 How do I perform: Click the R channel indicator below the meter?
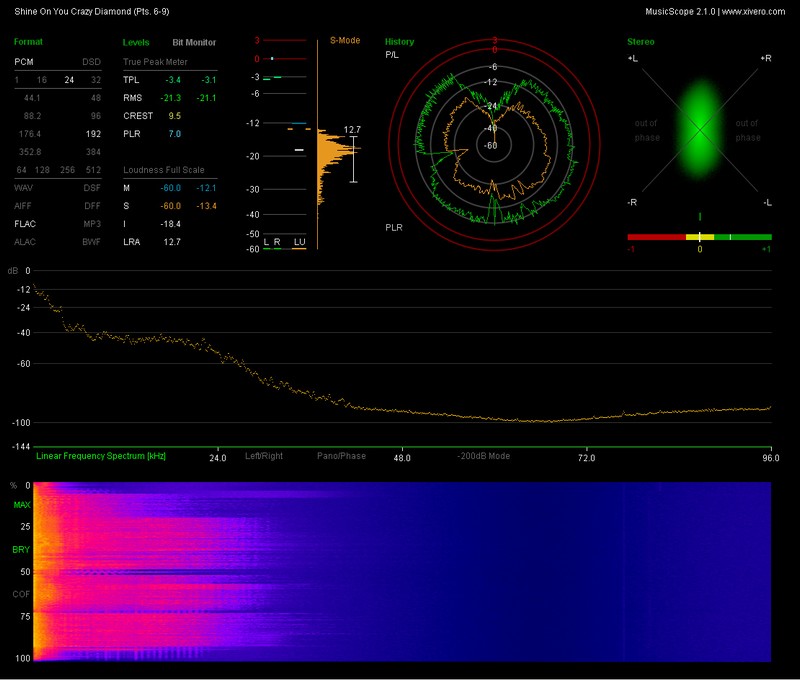pos(277,242)
